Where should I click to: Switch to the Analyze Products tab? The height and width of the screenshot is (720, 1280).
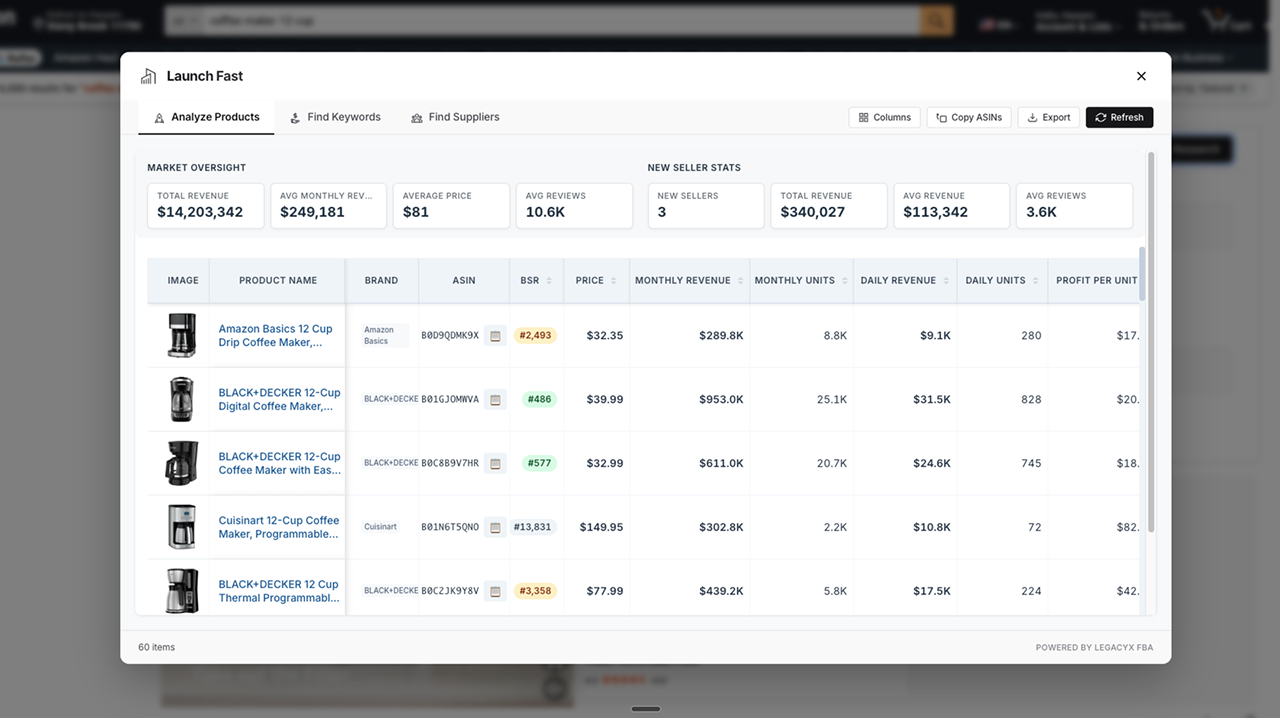(x=206, y=117)
